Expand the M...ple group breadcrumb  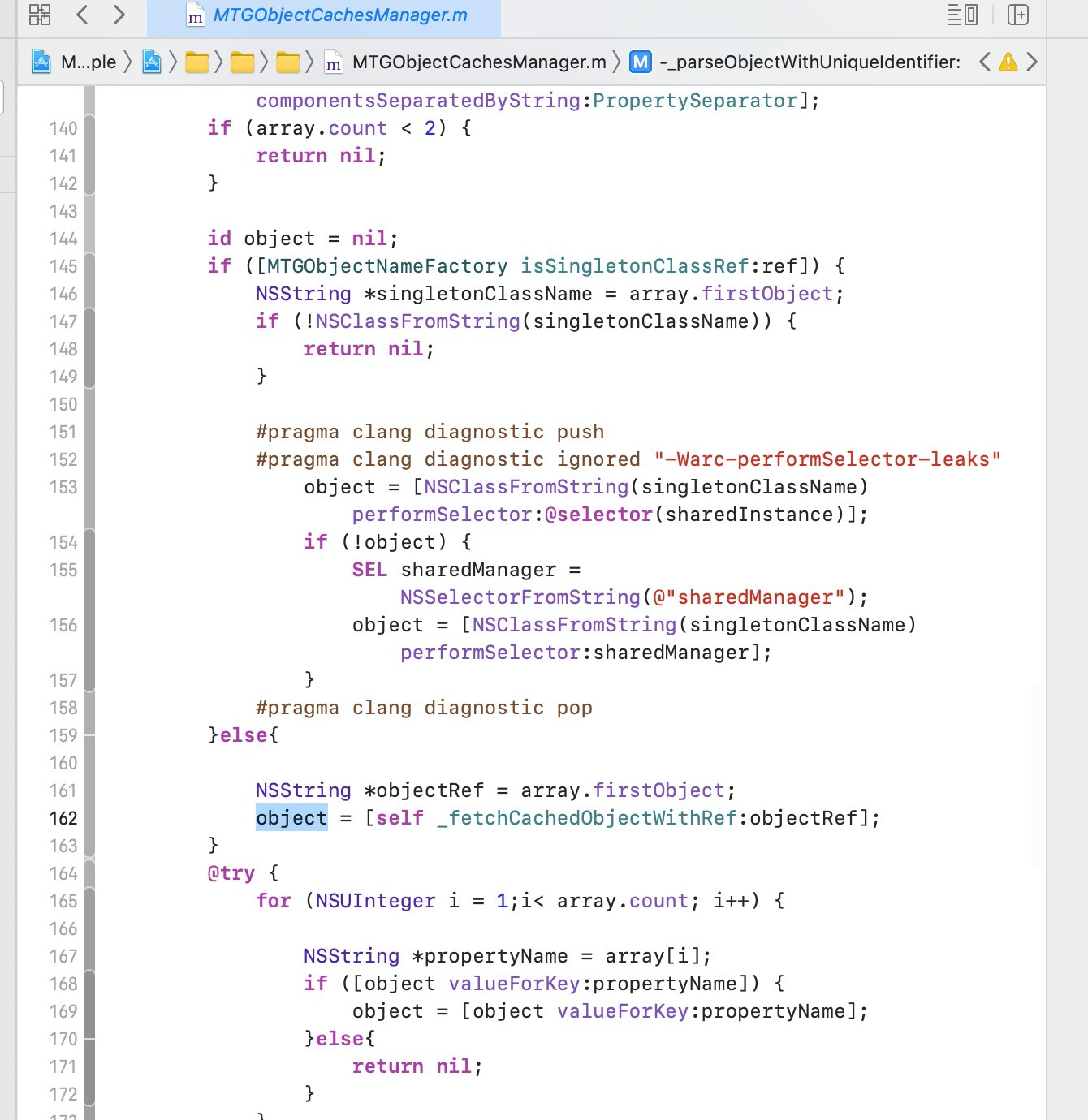point(88,62)
